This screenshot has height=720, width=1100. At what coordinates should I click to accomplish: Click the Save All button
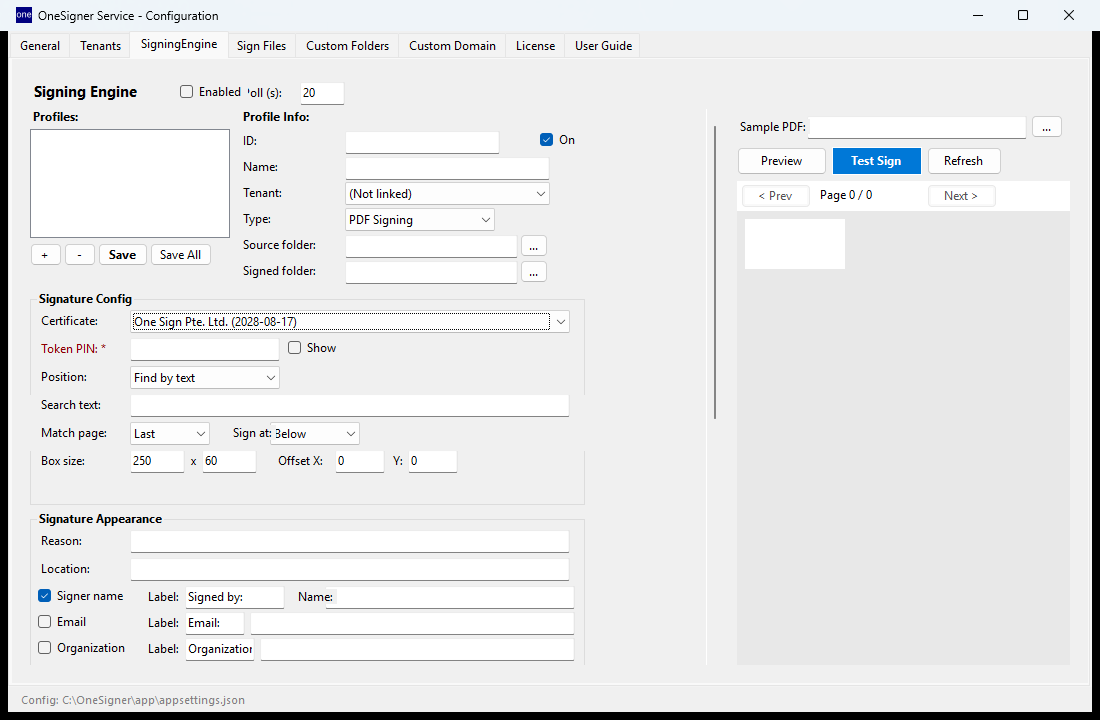[180, 255]
